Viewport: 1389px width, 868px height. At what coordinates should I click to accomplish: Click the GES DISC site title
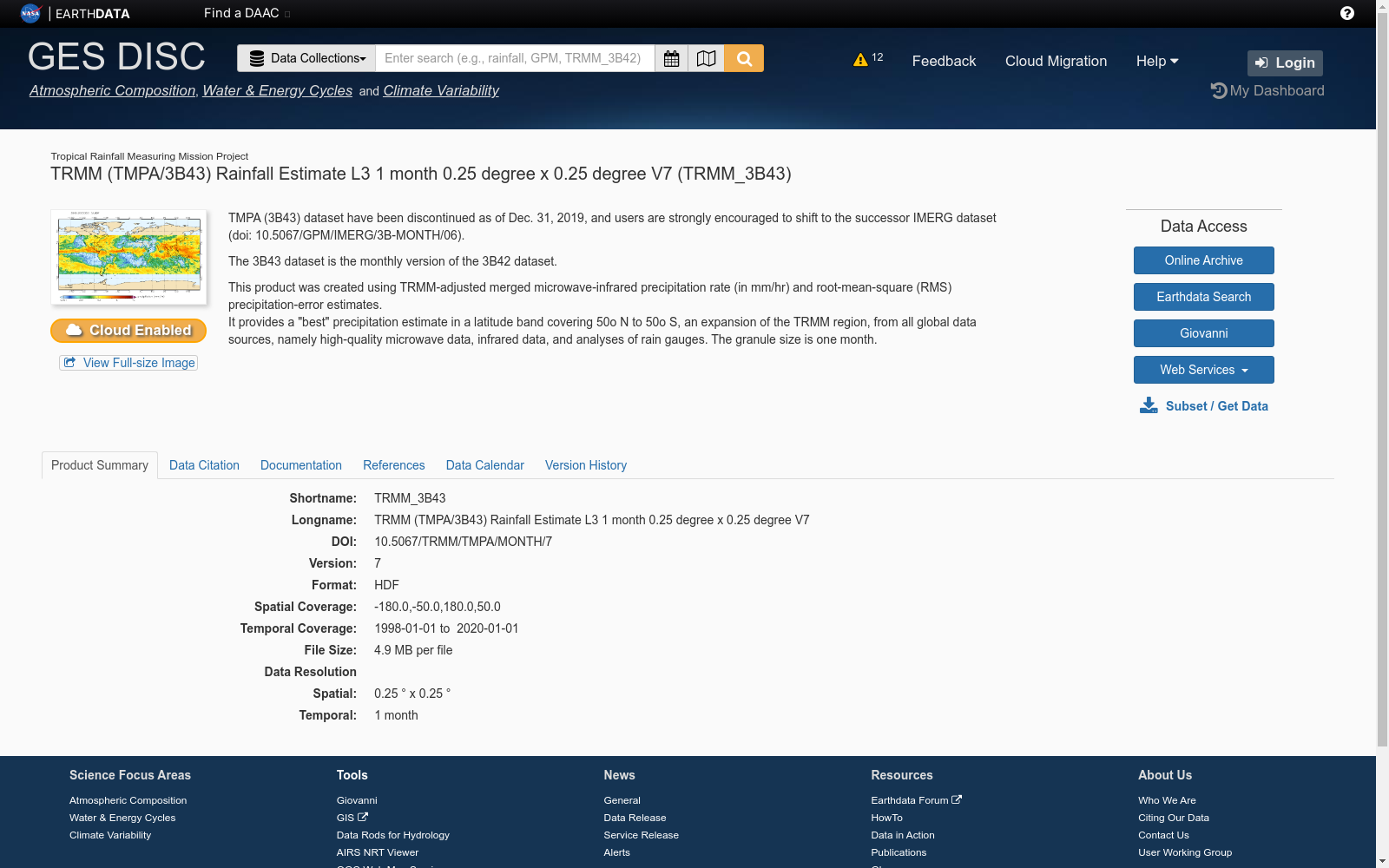tap(116, 56)
